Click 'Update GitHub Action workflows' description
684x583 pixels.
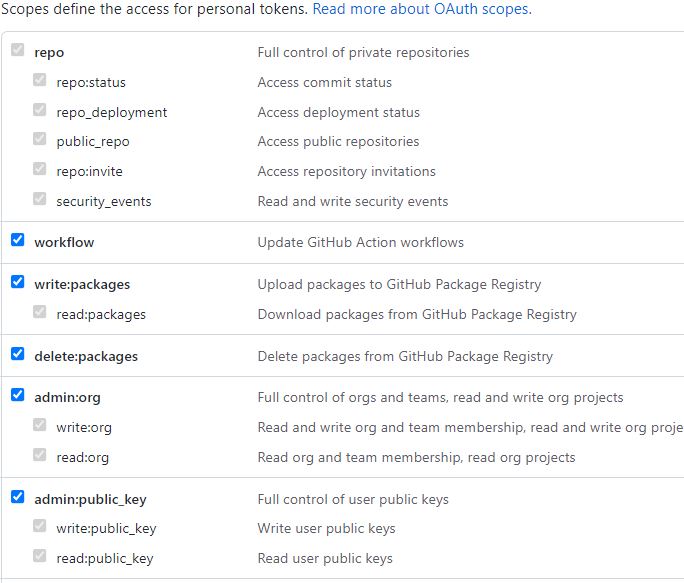361,243
